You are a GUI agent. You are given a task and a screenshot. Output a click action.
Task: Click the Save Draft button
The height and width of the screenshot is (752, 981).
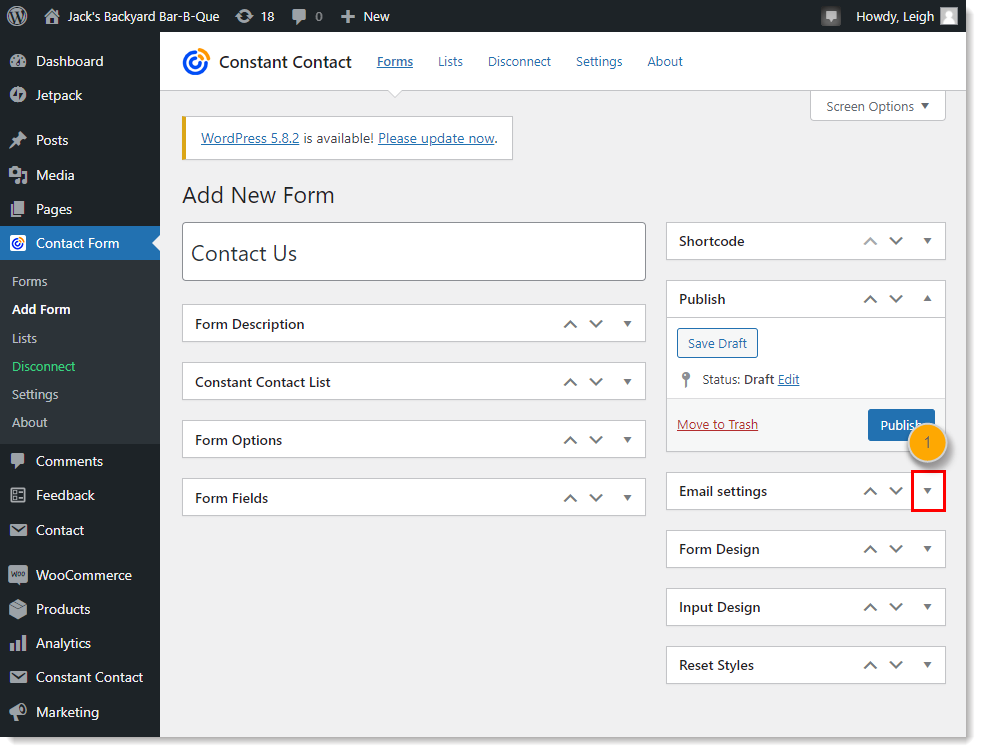[718, 343]
